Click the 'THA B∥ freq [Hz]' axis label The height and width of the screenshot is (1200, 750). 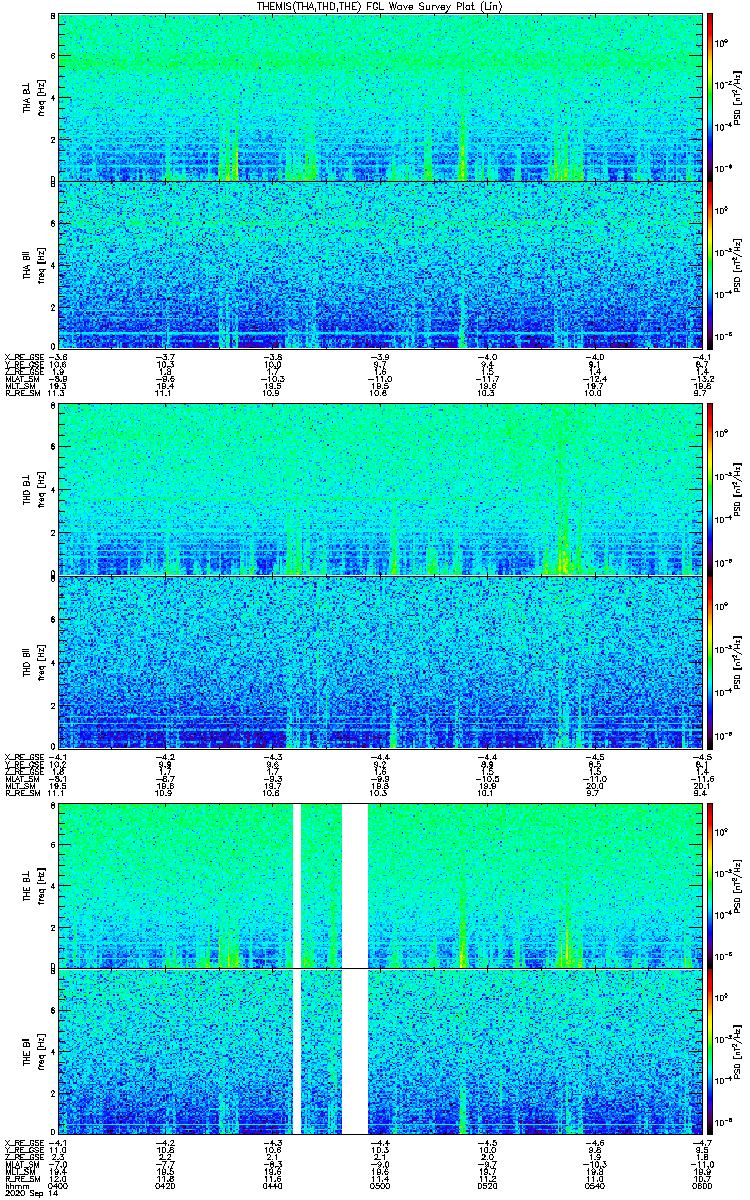33,266
